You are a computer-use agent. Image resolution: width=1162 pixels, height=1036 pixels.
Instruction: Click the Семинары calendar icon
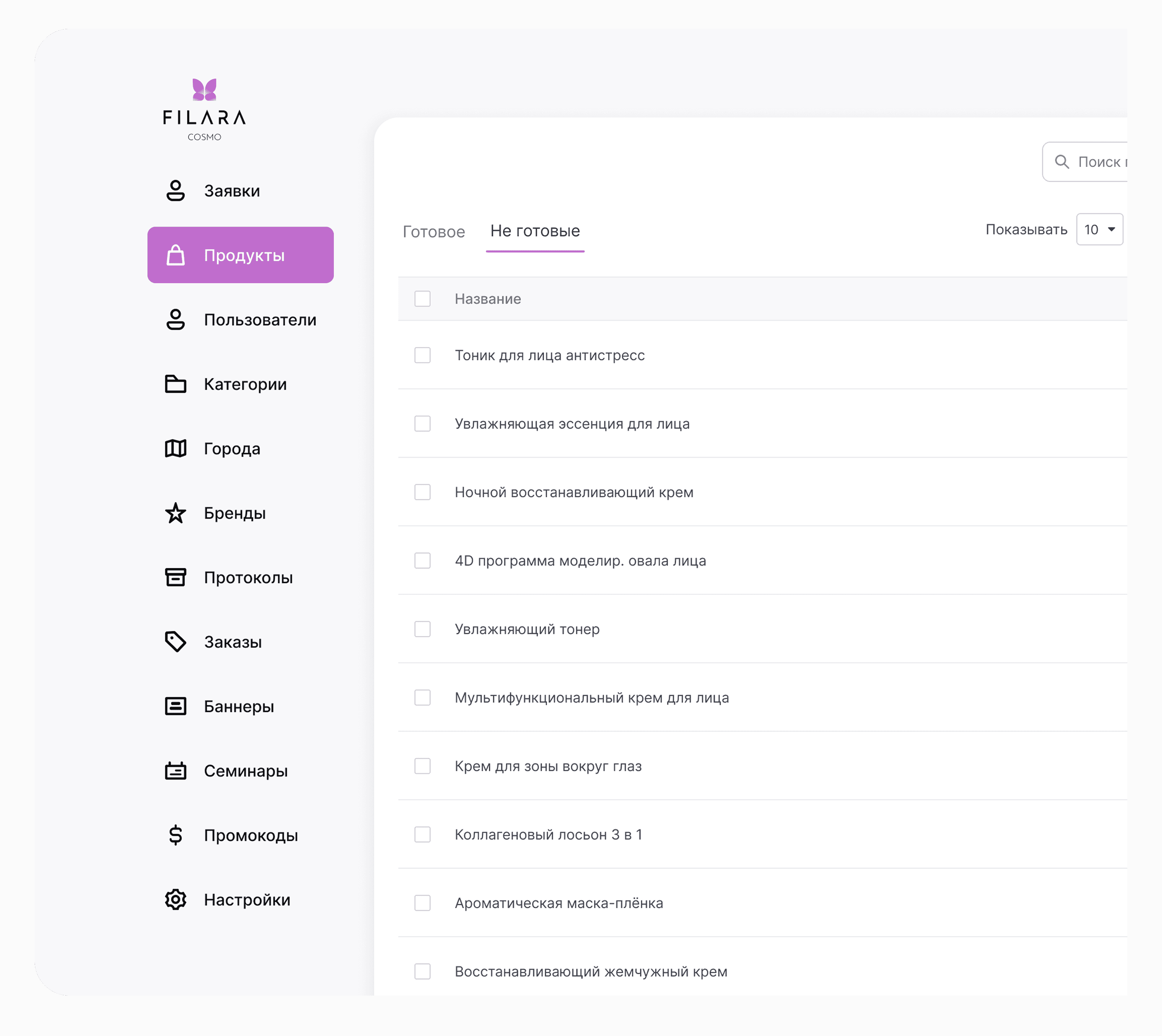tap(175, 771)
